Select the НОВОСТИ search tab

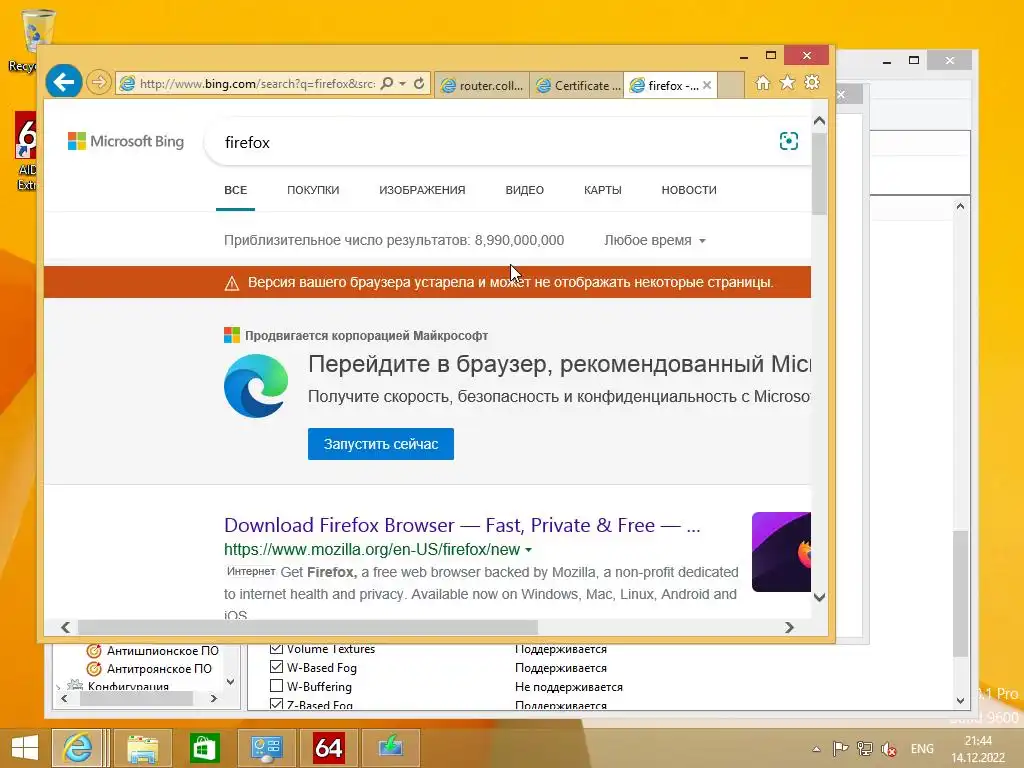689,190
